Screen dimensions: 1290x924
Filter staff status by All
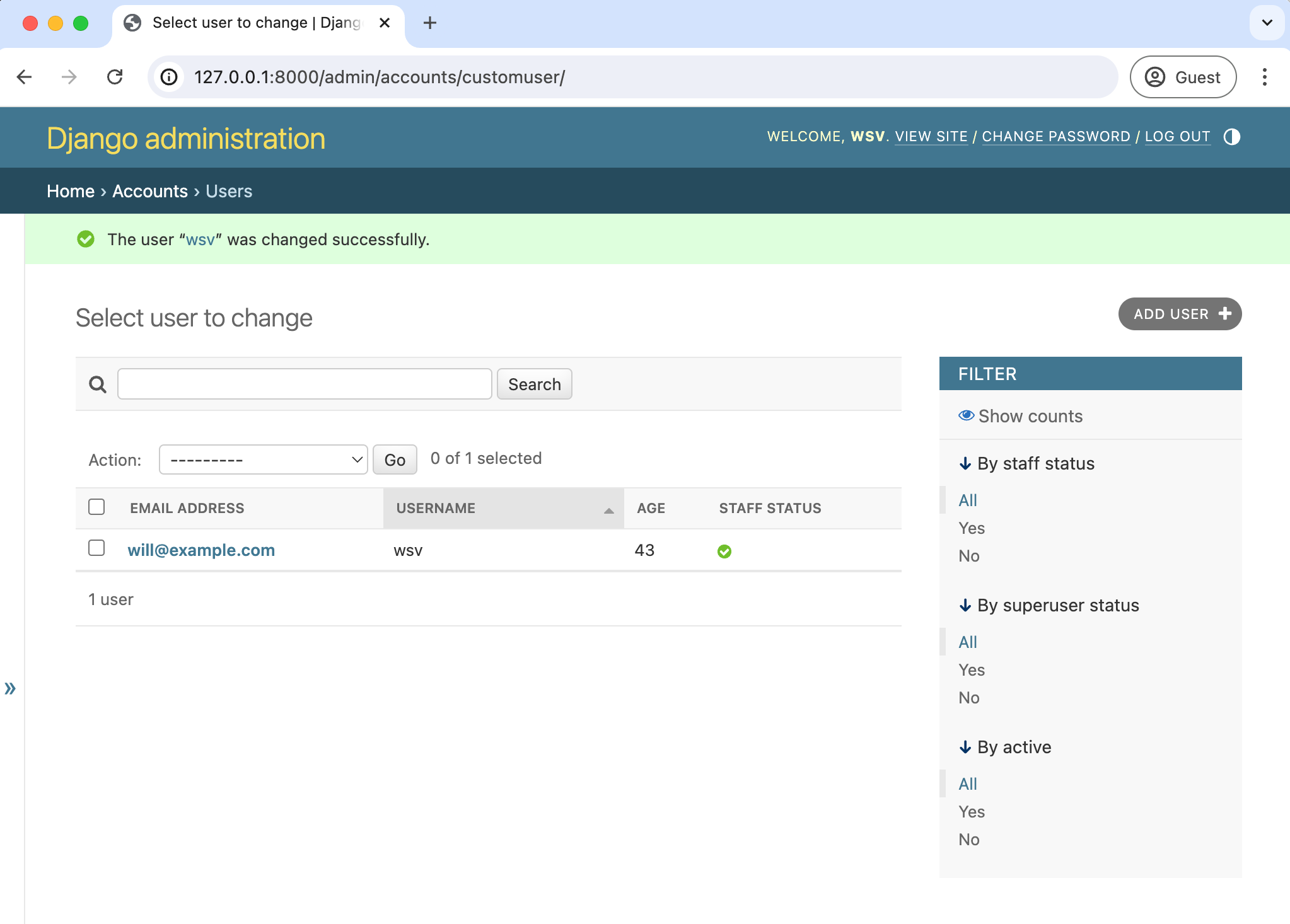[x=968, y=500]
